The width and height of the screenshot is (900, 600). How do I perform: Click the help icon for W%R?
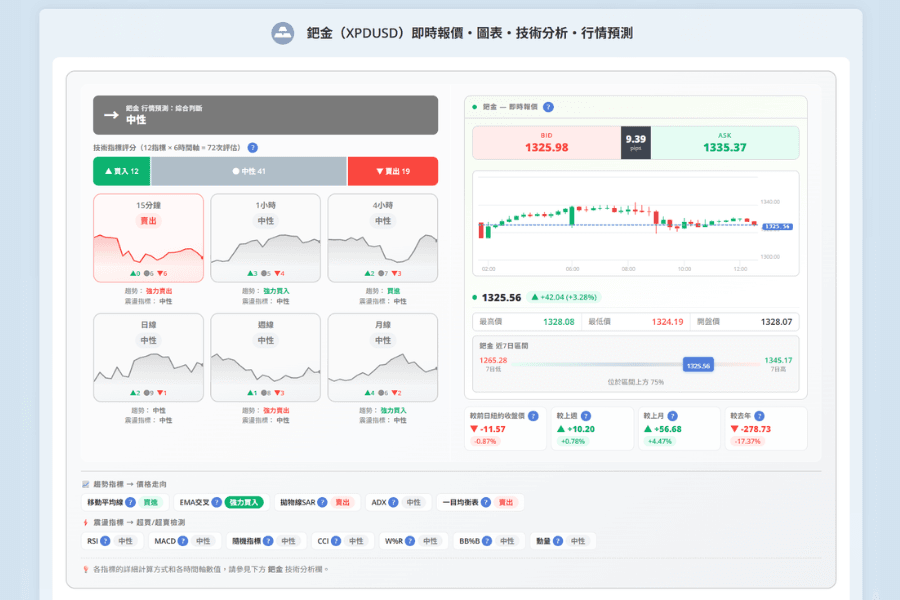pos(410,541)
